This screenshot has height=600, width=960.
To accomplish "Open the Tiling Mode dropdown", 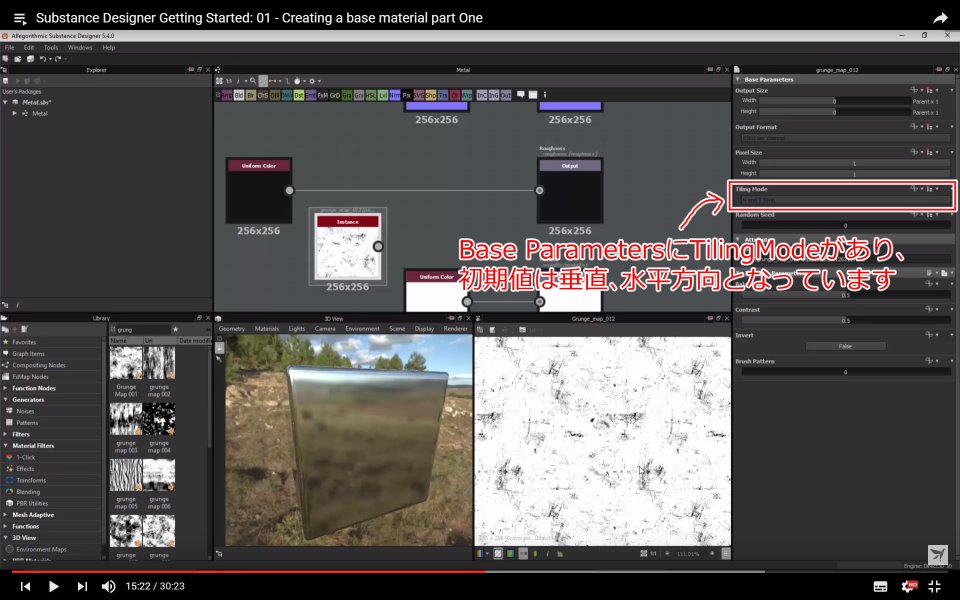I will pos(845,200).
